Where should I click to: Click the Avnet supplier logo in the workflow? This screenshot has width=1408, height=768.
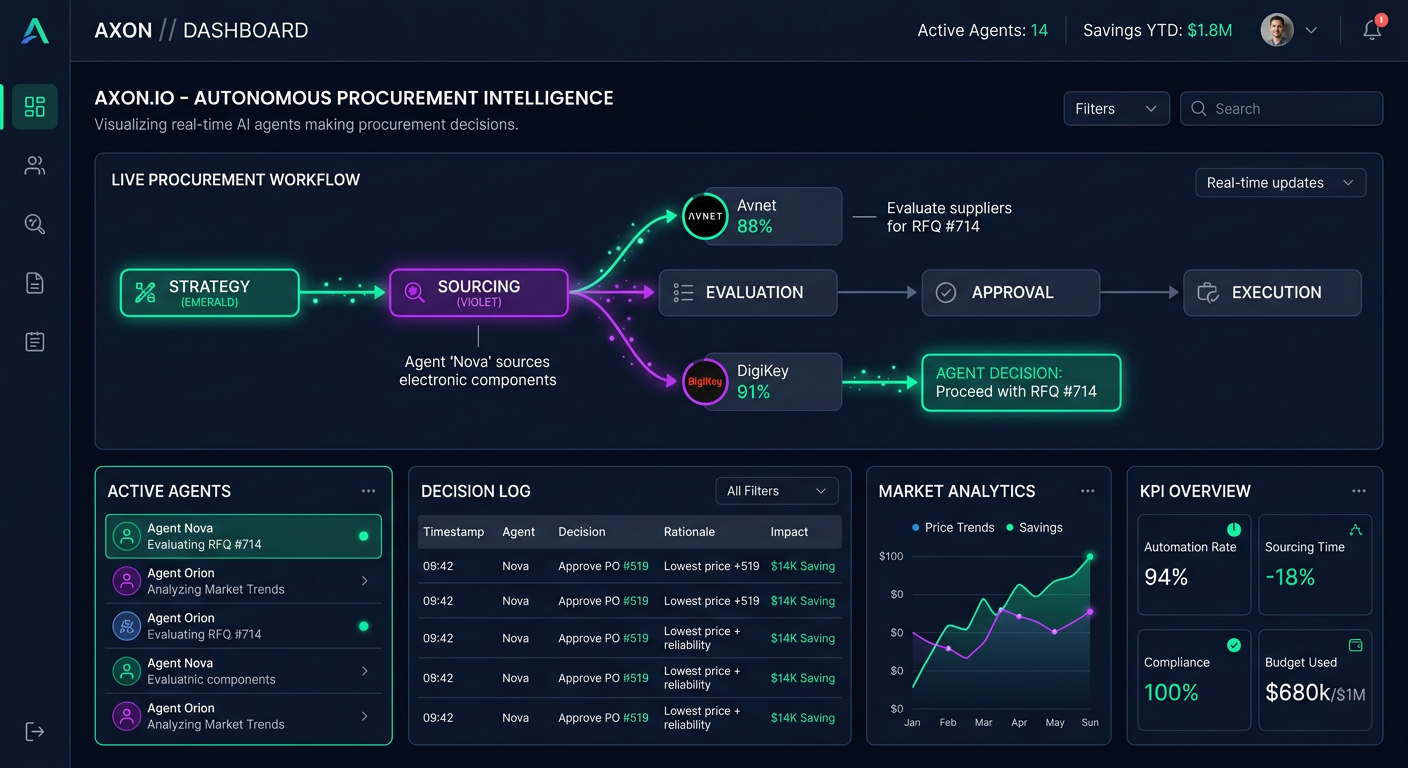point(705,216)
